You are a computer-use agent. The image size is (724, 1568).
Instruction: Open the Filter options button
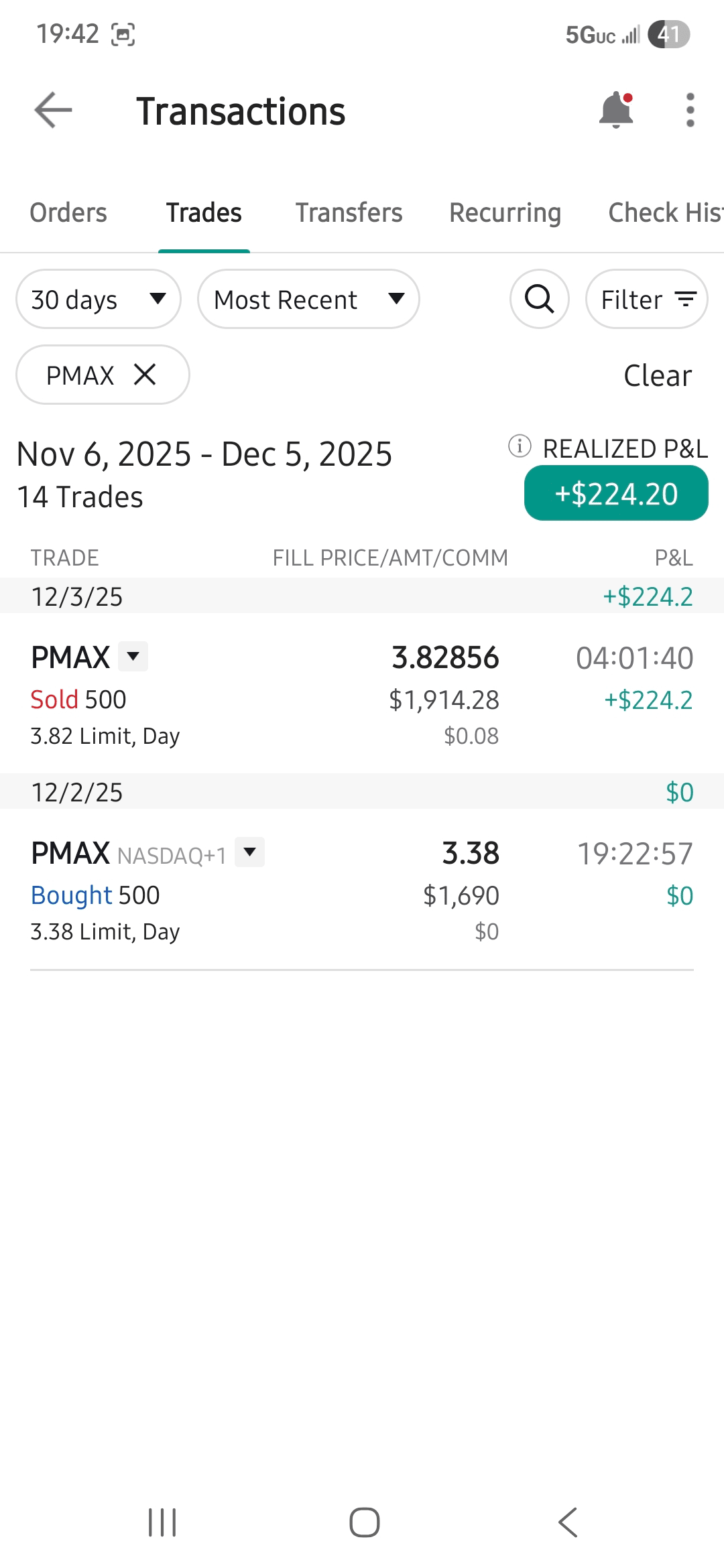tap(647, 300)
